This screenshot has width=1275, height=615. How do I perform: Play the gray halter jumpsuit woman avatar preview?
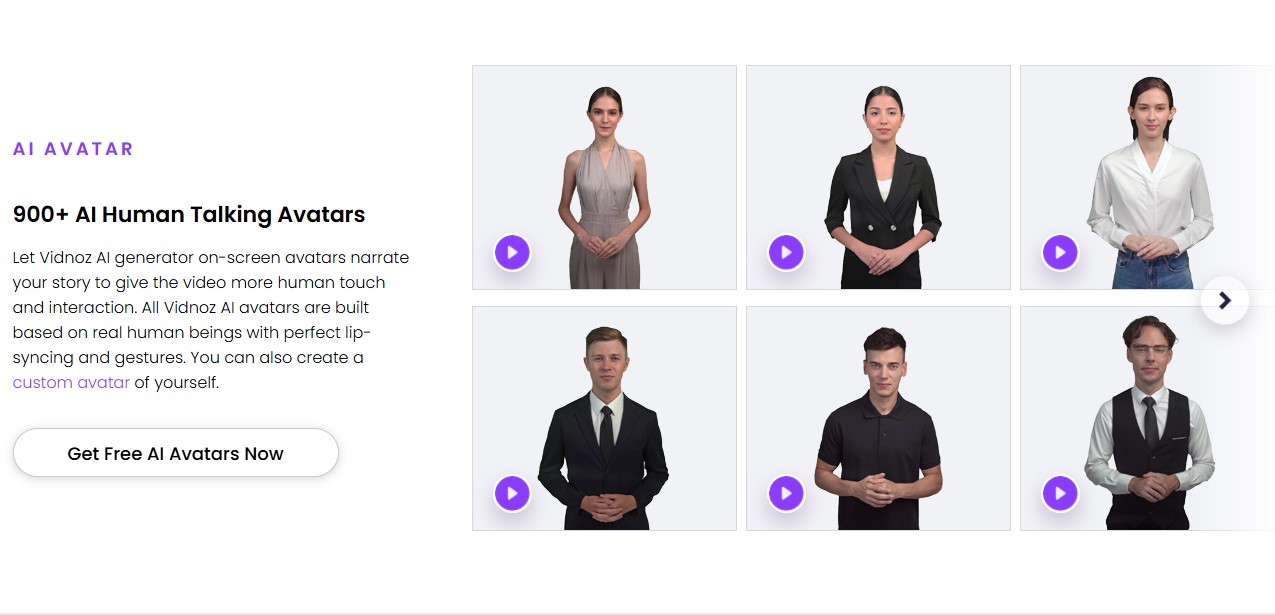[512, 252]
